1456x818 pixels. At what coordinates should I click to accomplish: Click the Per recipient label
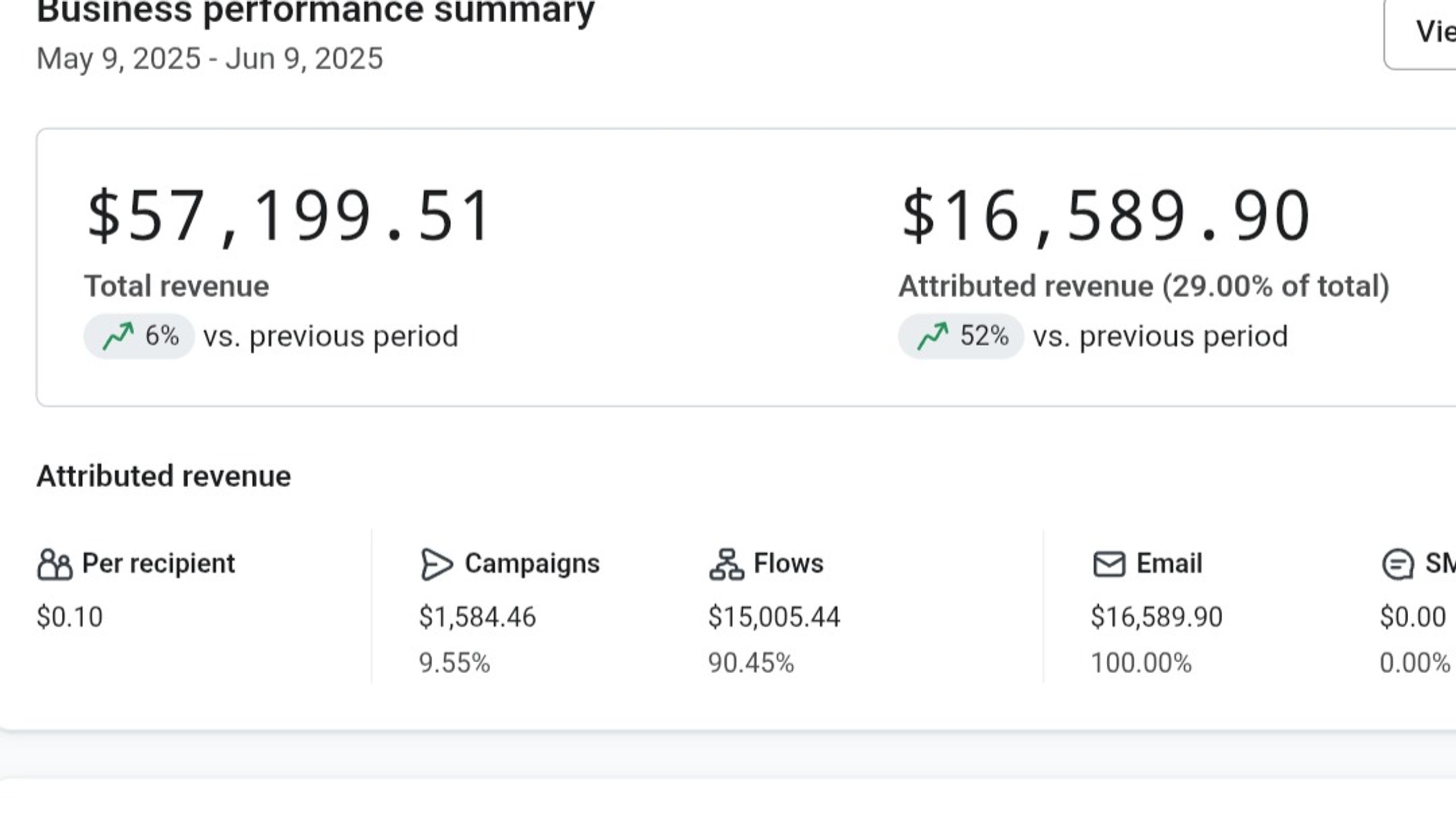tap(158, 563)
